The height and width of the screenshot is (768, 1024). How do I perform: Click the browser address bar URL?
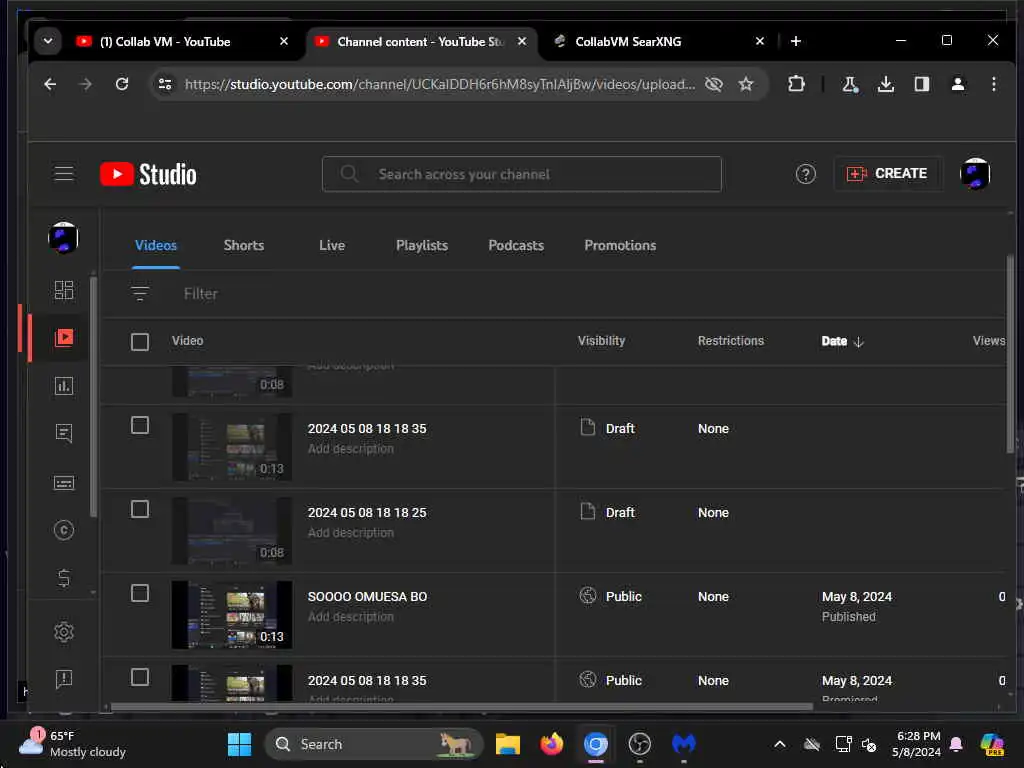(x=440, y=84)
